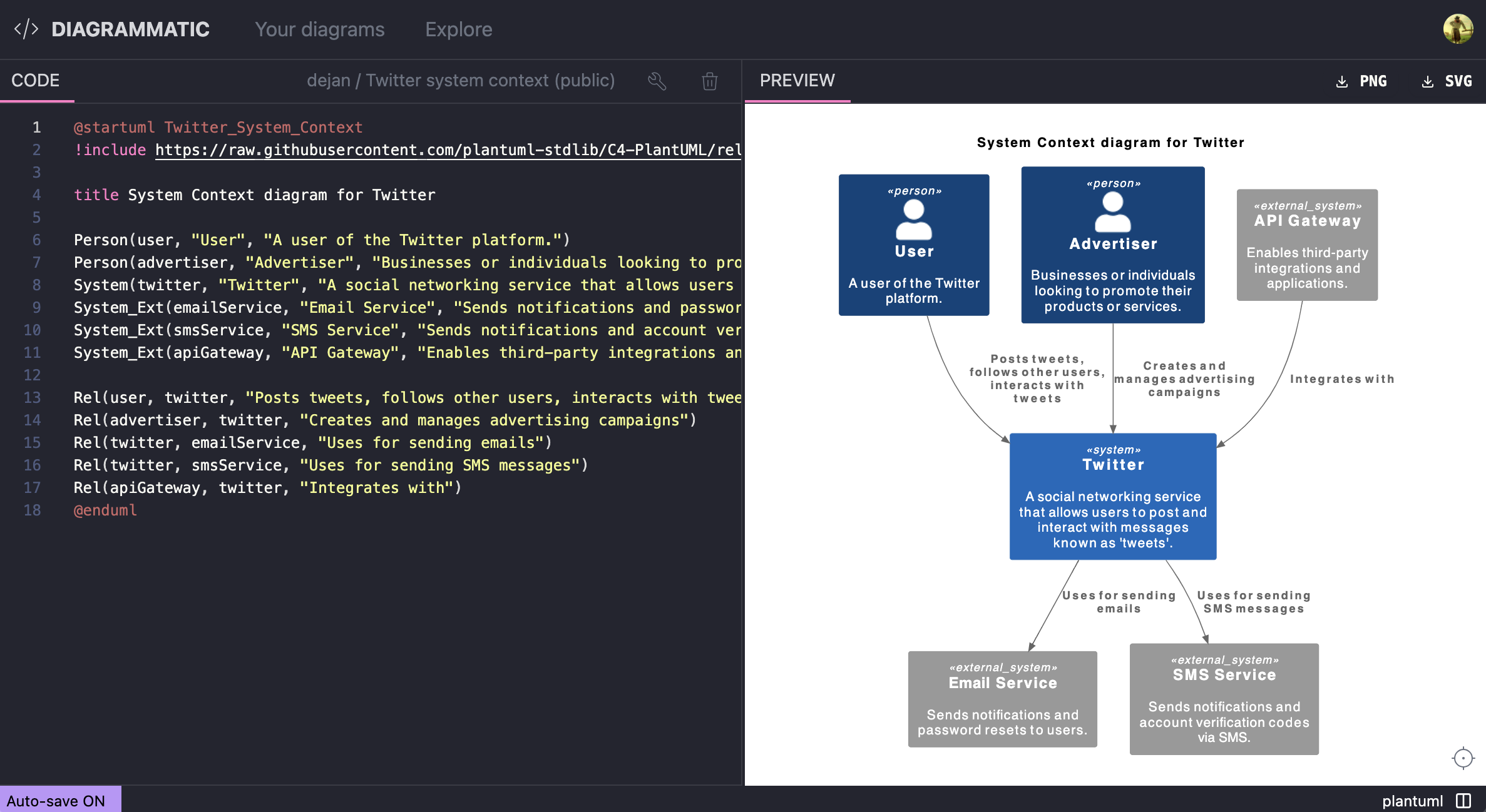Click the '@startuml Twitter_System_Context' code line

218,128
